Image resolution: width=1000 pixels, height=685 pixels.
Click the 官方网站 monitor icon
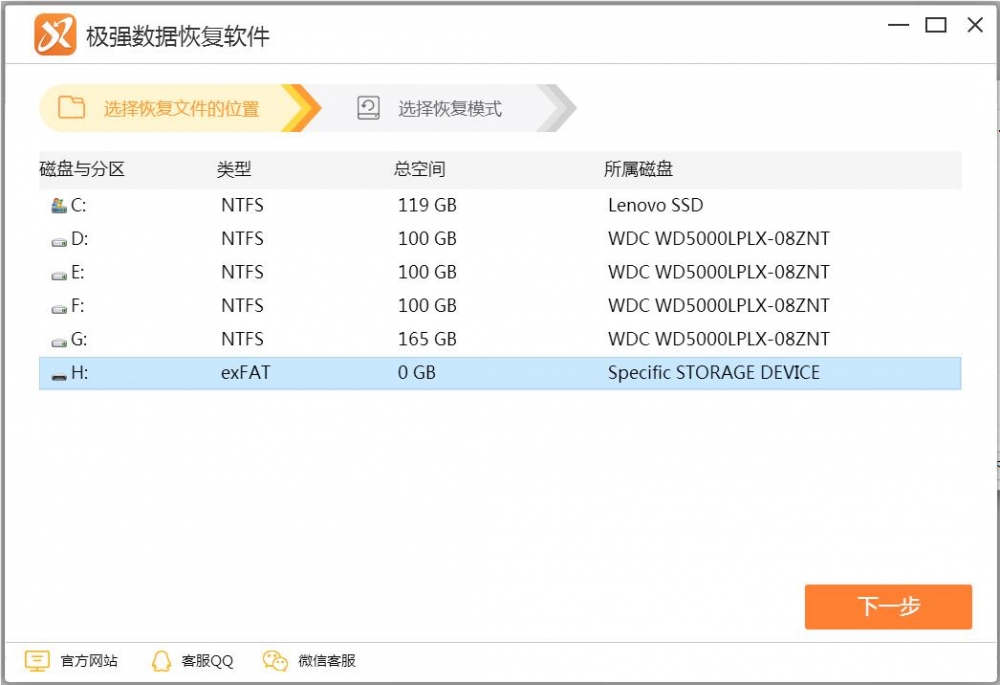click(x=37, y=660)
